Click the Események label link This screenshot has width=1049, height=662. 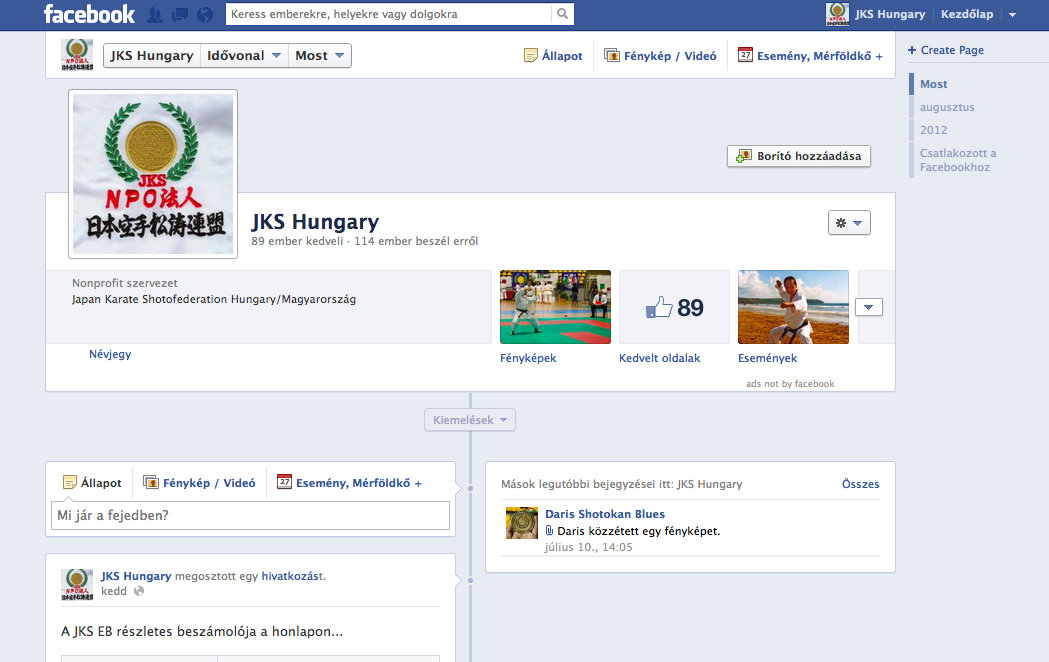pyautogui.click(x=767, y=358)
